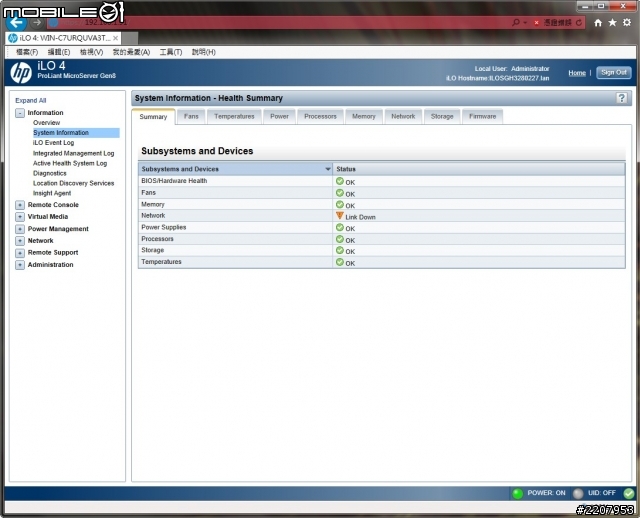Click the browser forward arrow button
This screenshot has height=518, width=640.
37,23
